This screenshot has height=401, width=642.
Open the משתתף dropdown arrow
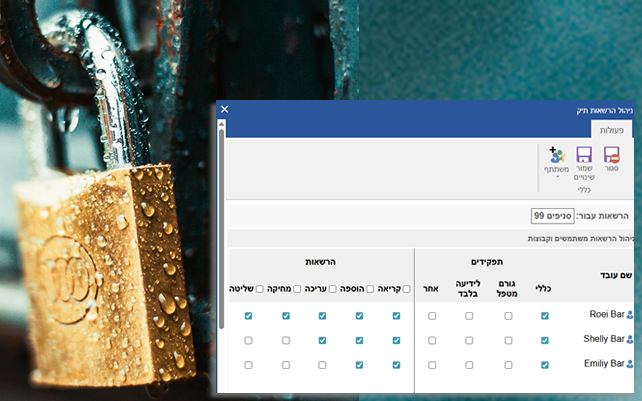coord(557,178)
